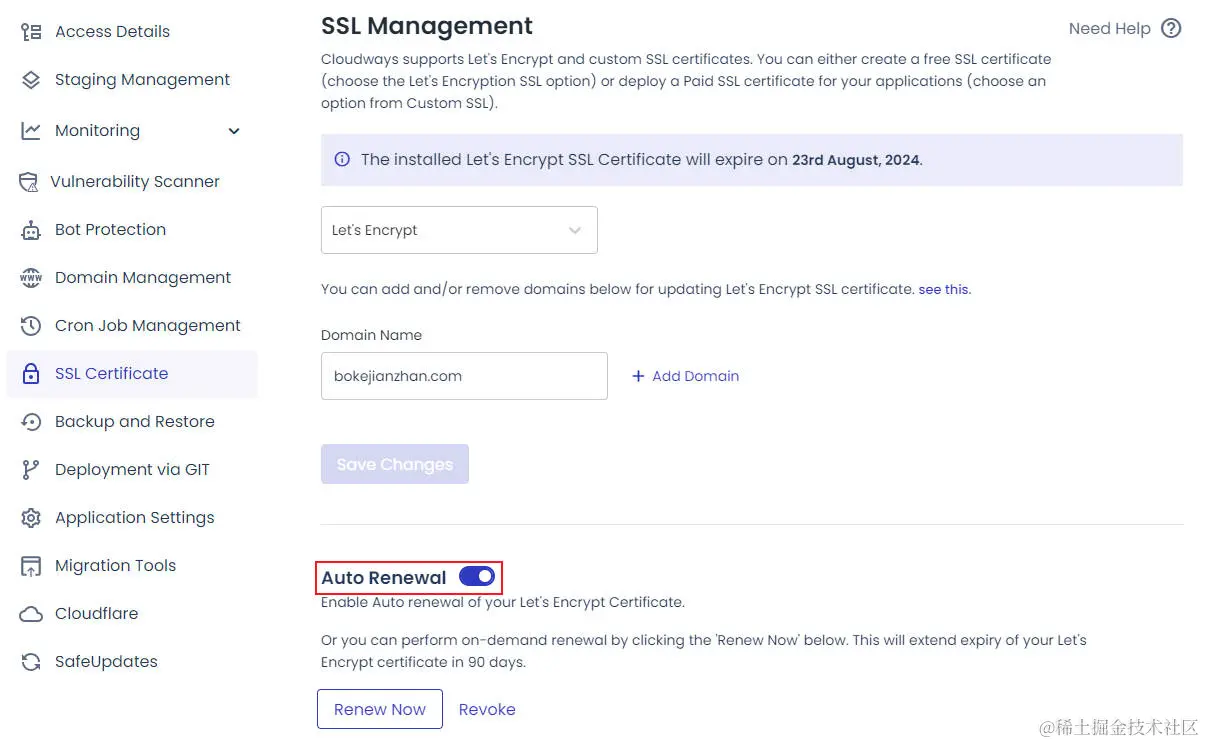Open Access Details page
This screenshot has height=744, width=1205.
coord(112,32)
